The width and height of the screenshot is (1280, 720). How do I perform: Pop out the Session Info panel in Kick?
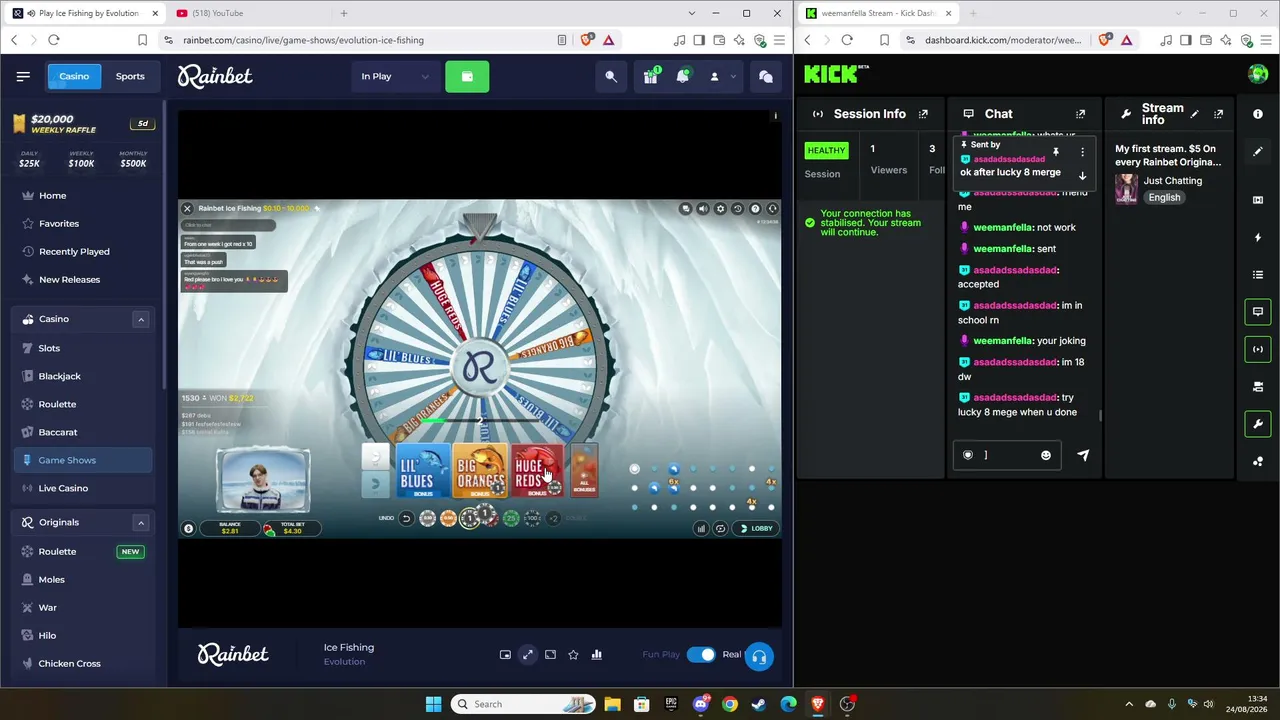click(x=923, y=114)
